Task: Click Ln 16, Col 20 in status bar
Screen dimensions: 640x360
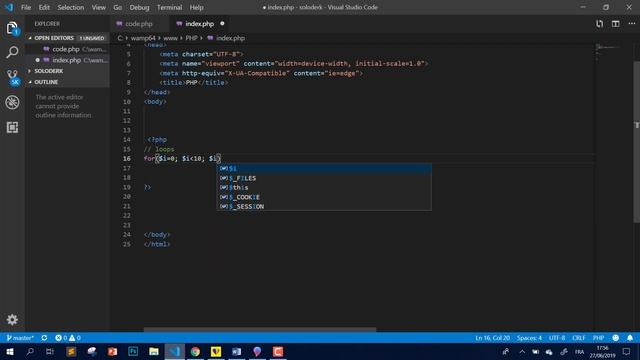Action: [x=492, y=338]
